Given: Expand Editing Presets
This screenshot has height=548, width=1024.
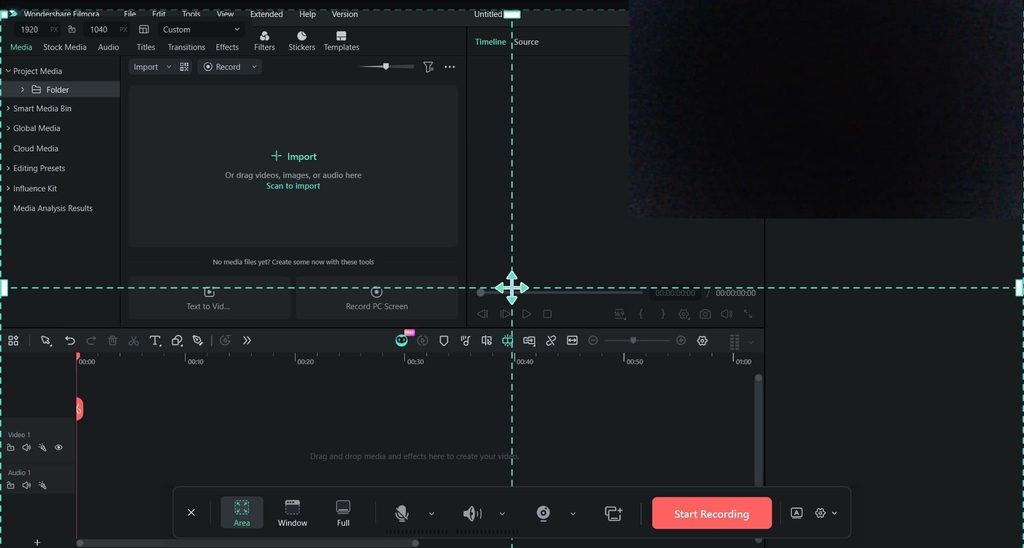Looking at the screenshot, I should [8, 168].
